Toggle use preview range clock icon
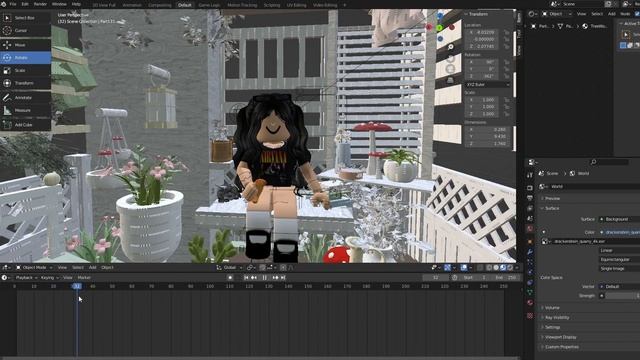 pos(455,278)
